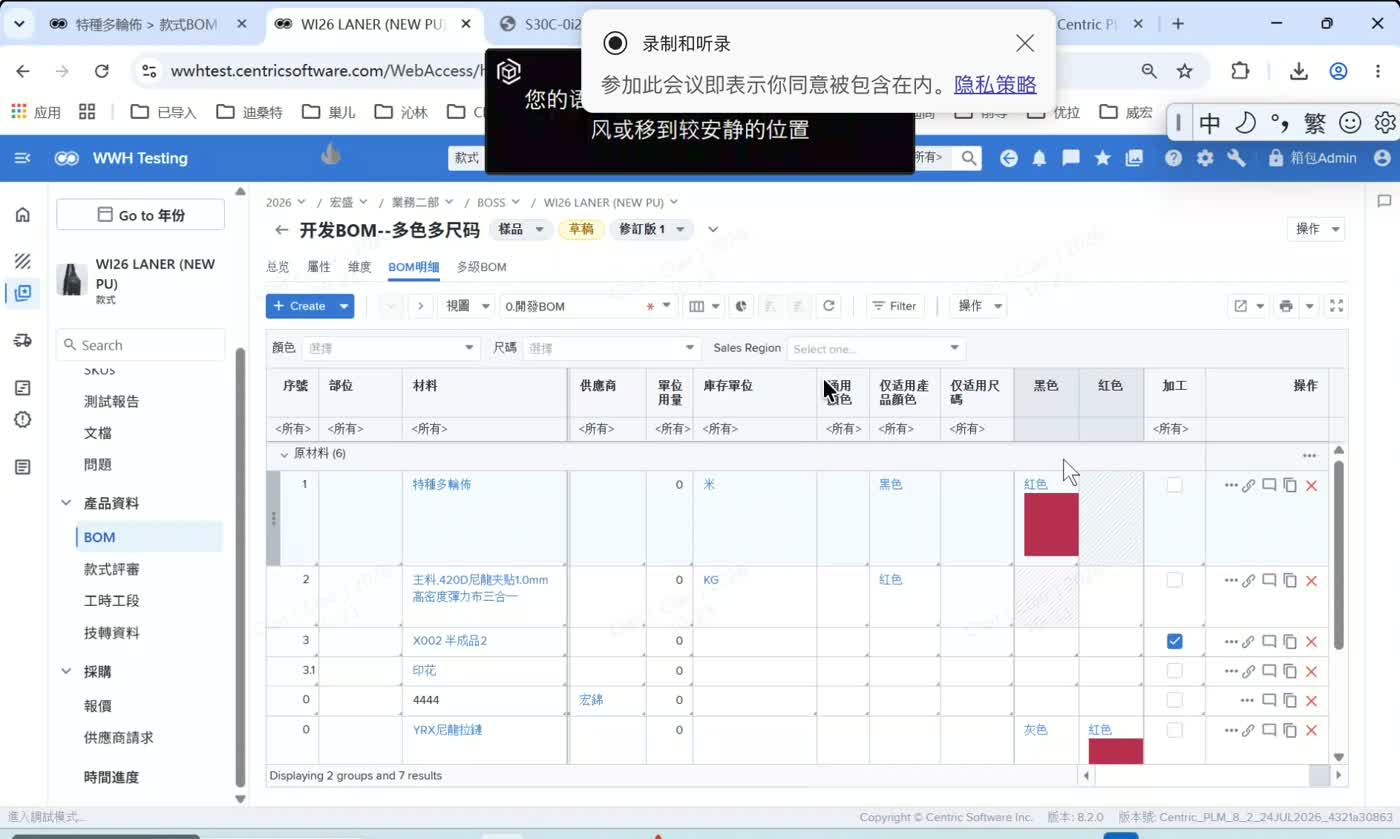Copy the X002 半成品2 row
The image size is (1400, 839).
tap(1290, 641)
